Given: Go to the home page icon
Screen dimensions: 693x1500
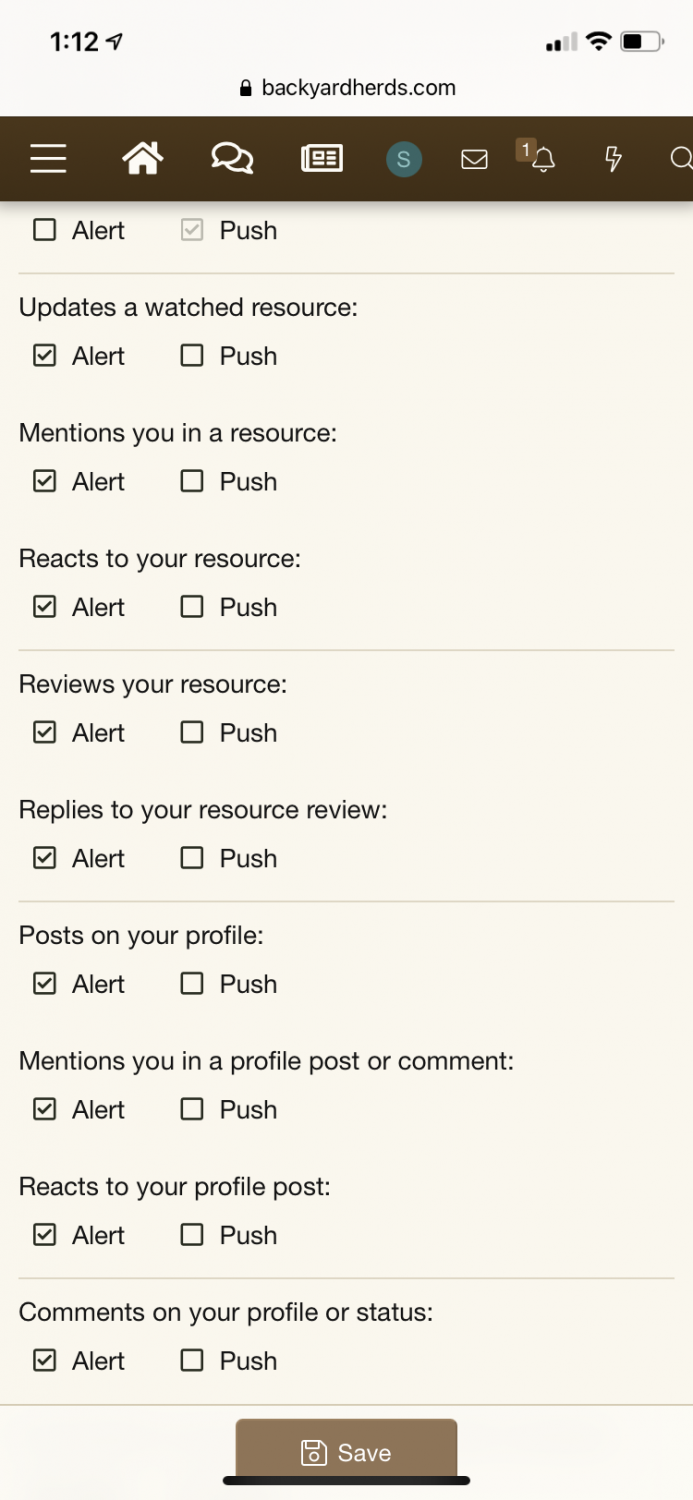Looking at the screenshot, I should click(x=142, y=159).
